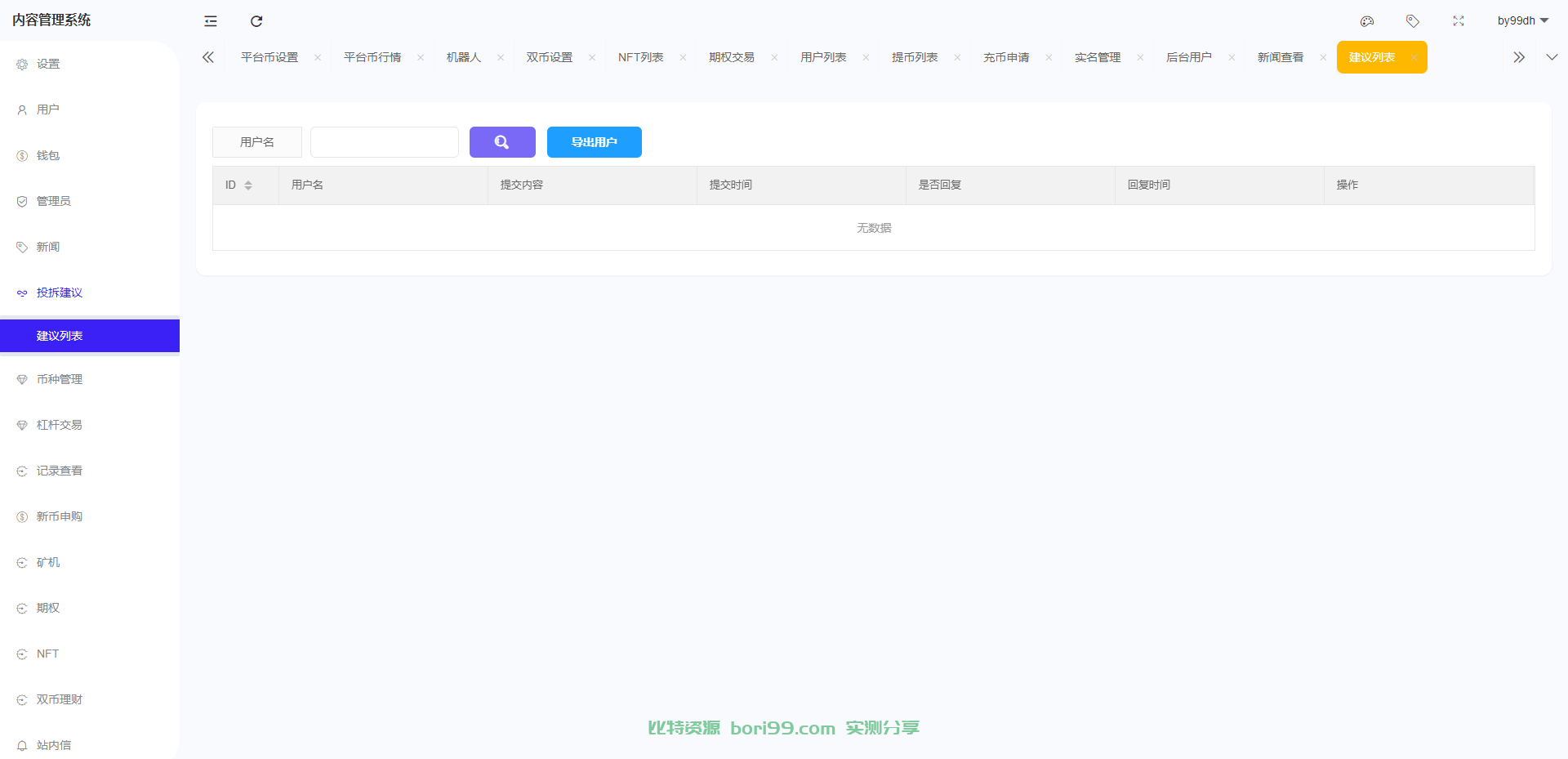Expand the 杠杆交易 sidebar menu
1568x759 pixels.
pyautogui.click(x=90, y=425)
